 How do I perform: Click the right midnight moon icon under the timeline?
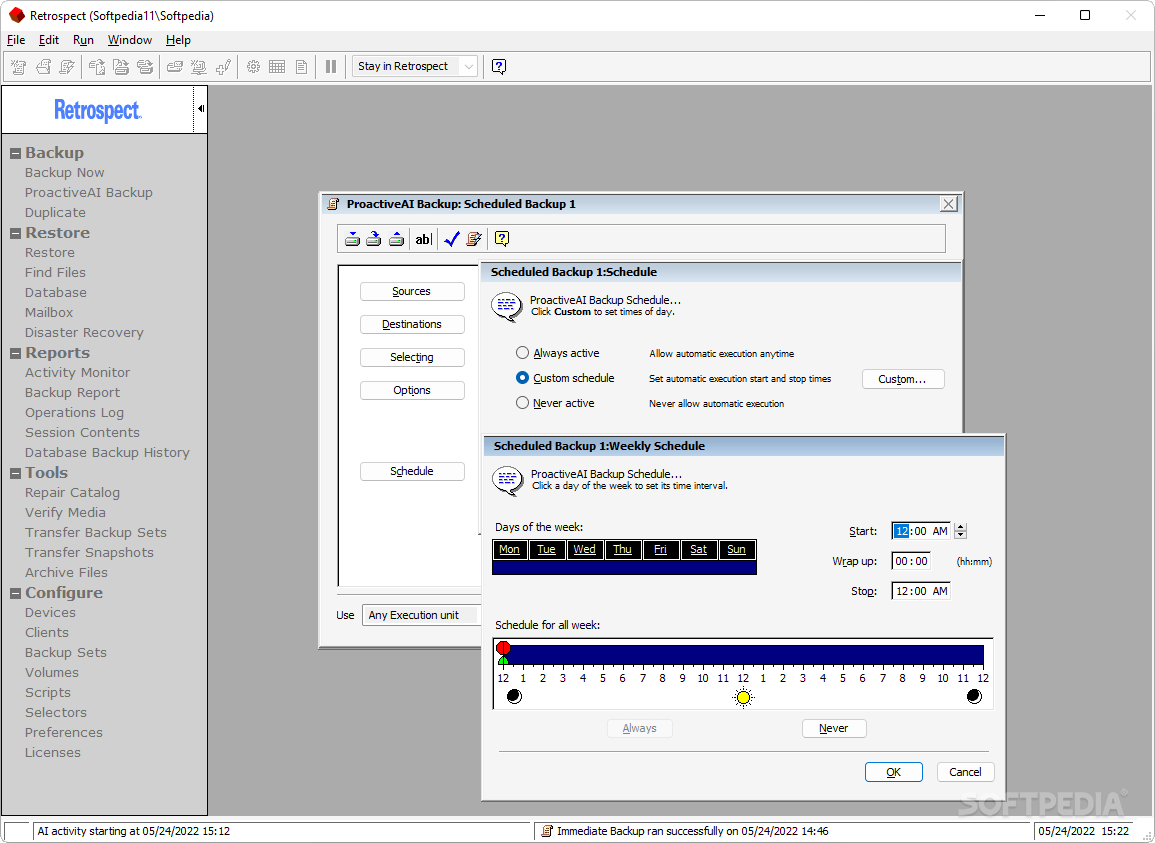pos(974,696)
